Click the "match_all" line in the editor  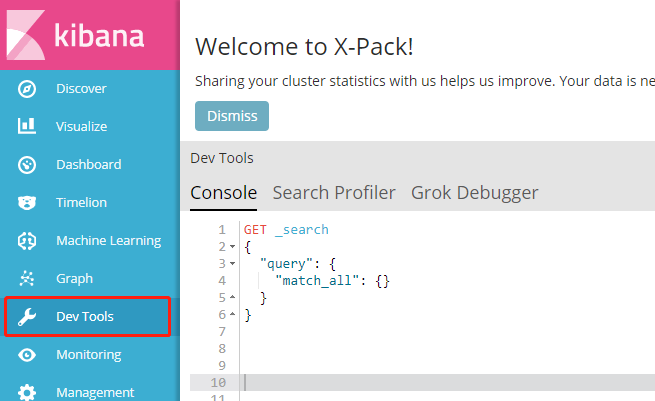[x=332, y=281]
